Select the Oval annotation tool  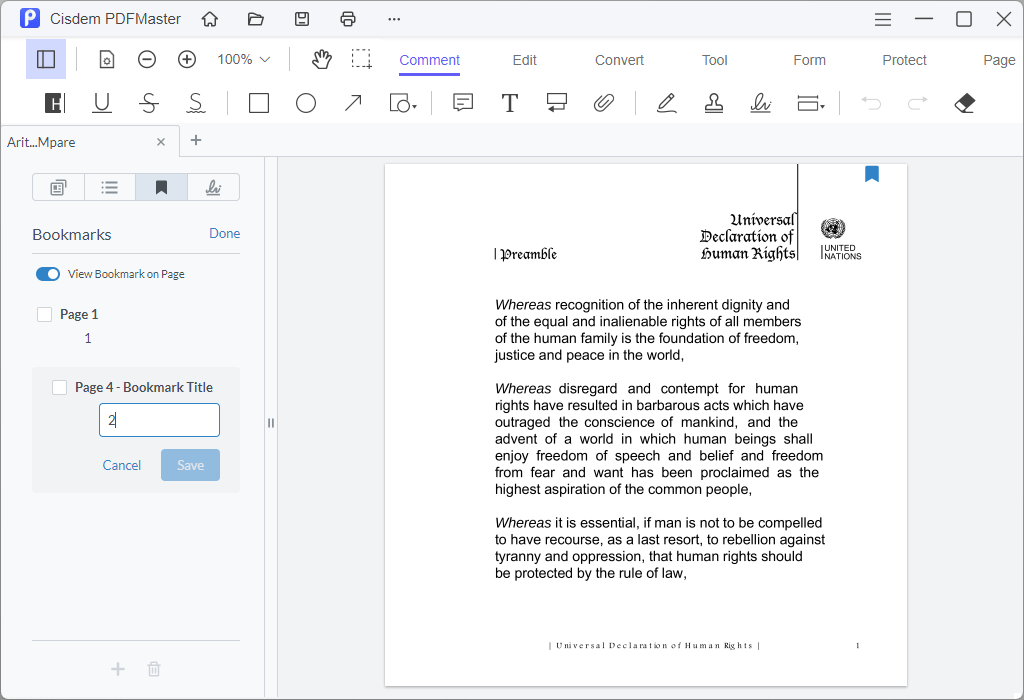pos(306,103)
